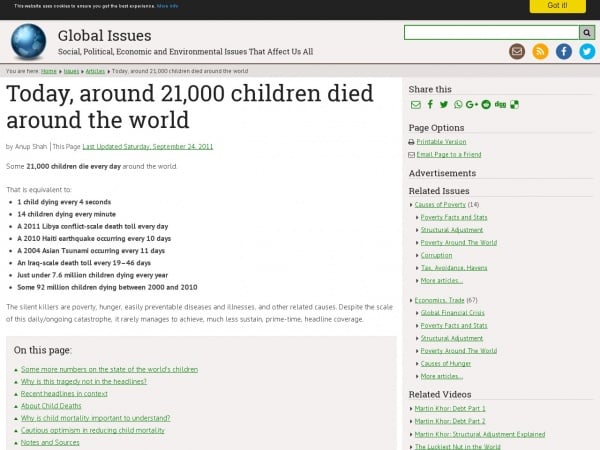Open Martin Khor: Debt Part 1 video
The width and height of the screenshot is (600, 450).
(x=450, y=409)
